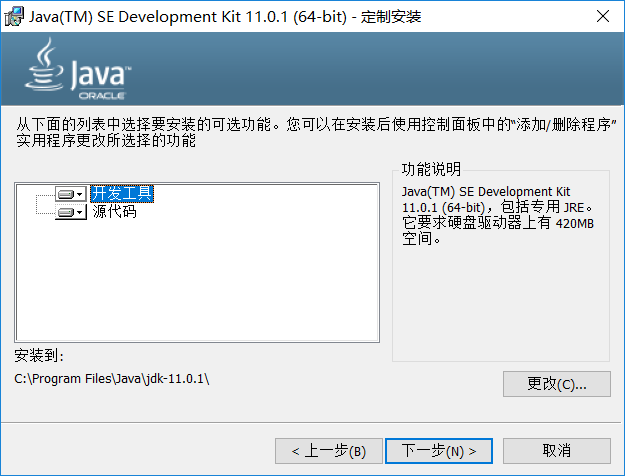625x476 pixels.
Task: Click the Java Oracle logo
Action: 78,69
